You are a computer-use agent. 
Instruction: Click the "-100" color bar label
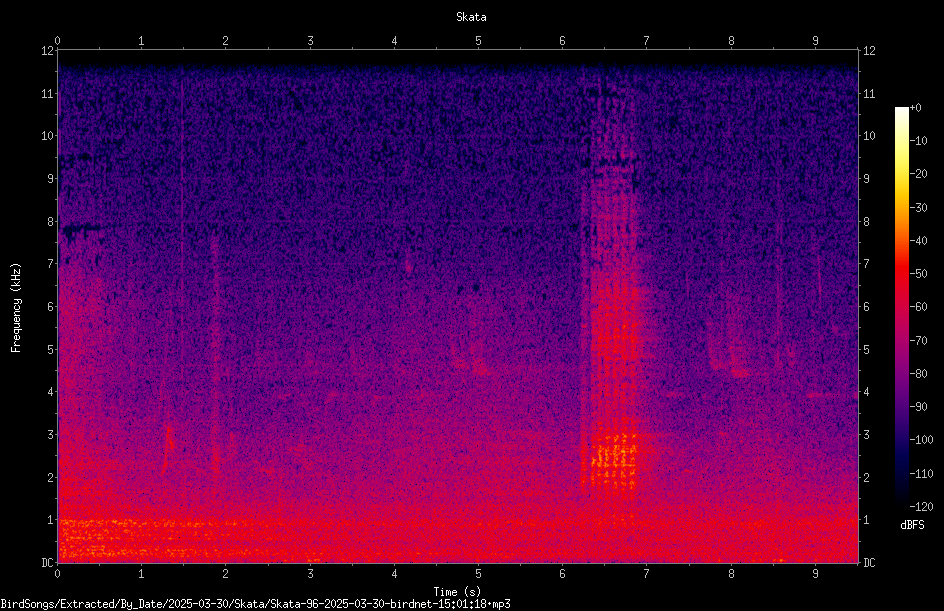(x=921, y=440)
